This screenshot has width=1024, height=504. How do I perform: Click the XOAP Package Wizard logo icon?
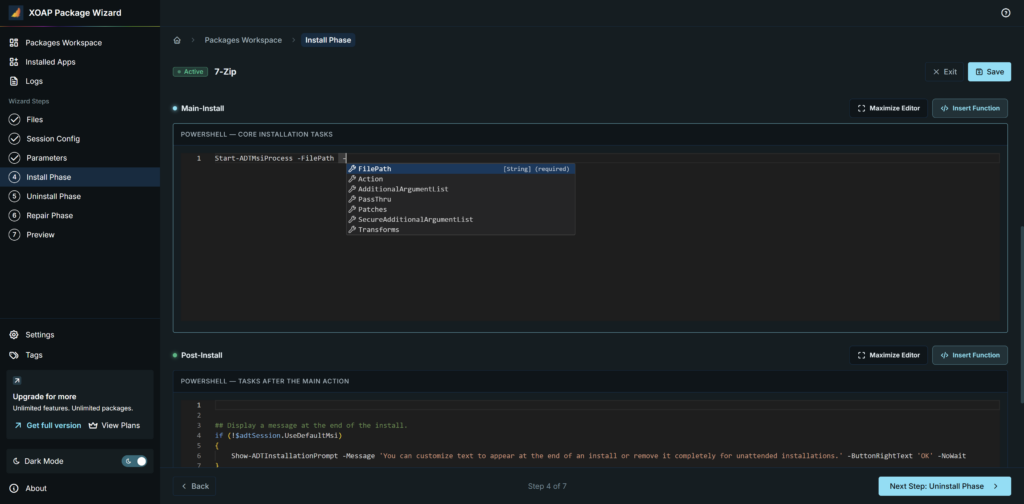[x=16, y=12]
